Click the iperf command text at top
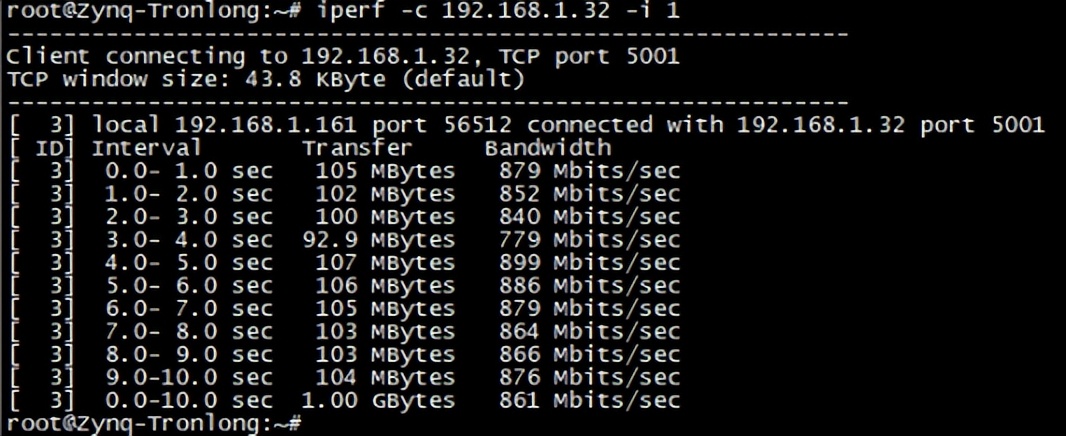The height and width of the screenshot is (436, 1066). [498, 12]
